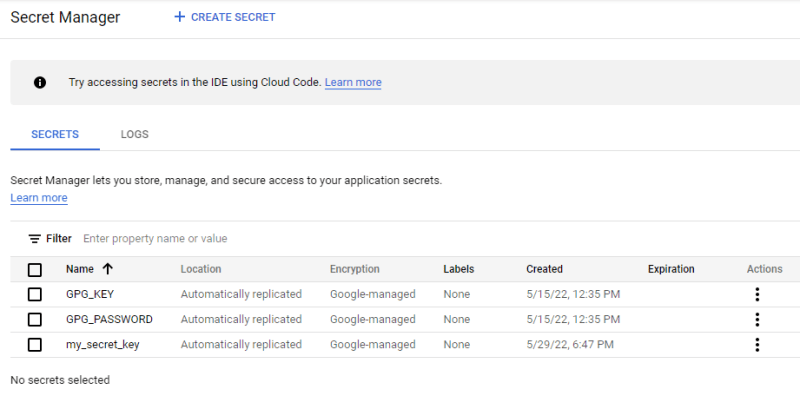Check the my_secret_key row checkbox
This screenshot has height=396, width=800.
tap(35, 344)
